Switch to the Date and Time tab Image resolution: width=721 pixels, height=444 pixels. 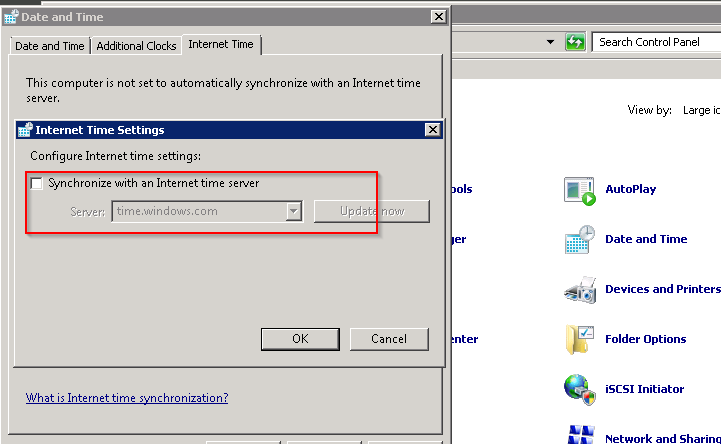tap(50, 46)
